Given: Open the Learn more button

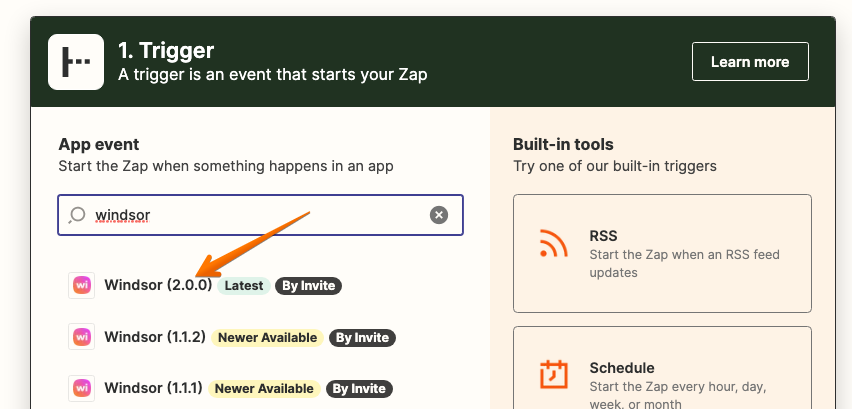Looking at the screenshot, I should point(750,61).
